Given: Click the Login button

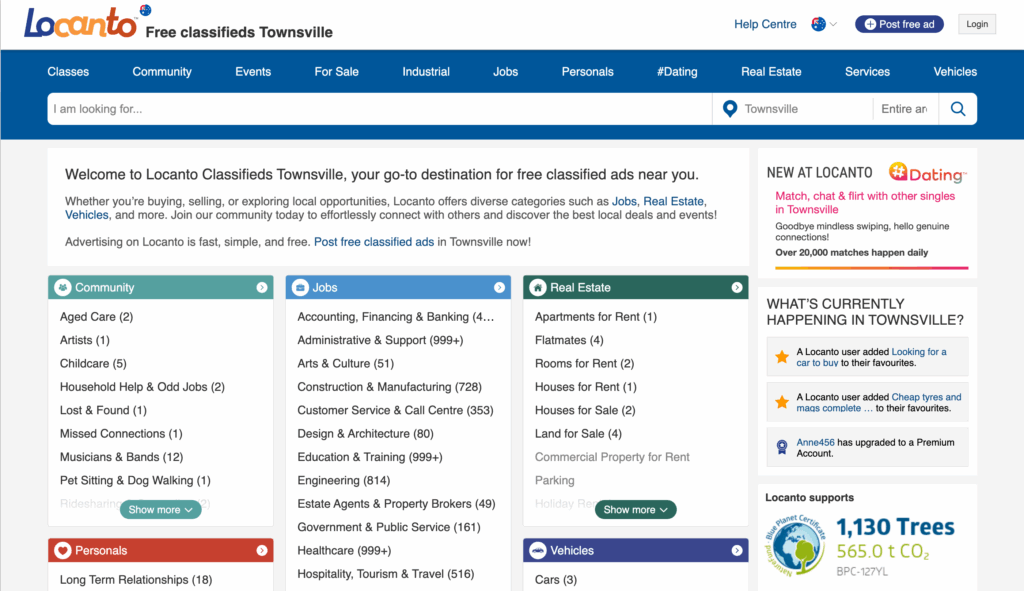Looking at the screenshot, I should click(977, 24).
